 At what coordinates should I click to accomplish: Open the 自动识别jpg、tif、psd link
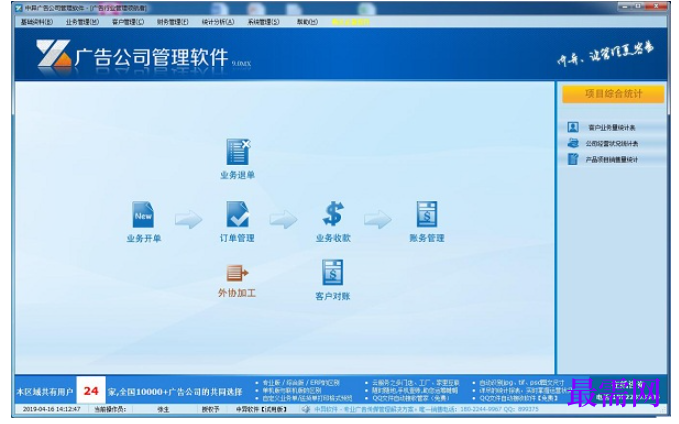pyautogui.click(x=522, y=383)
